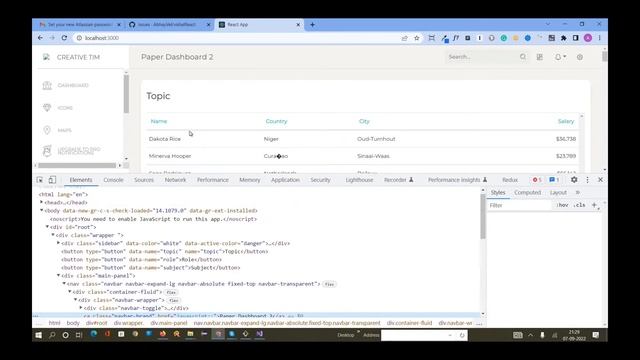Image resolution: width=640 pixels, height=360 pixels.
Task: Activate the DevTools inspect element picker
Action: [40, 180]
